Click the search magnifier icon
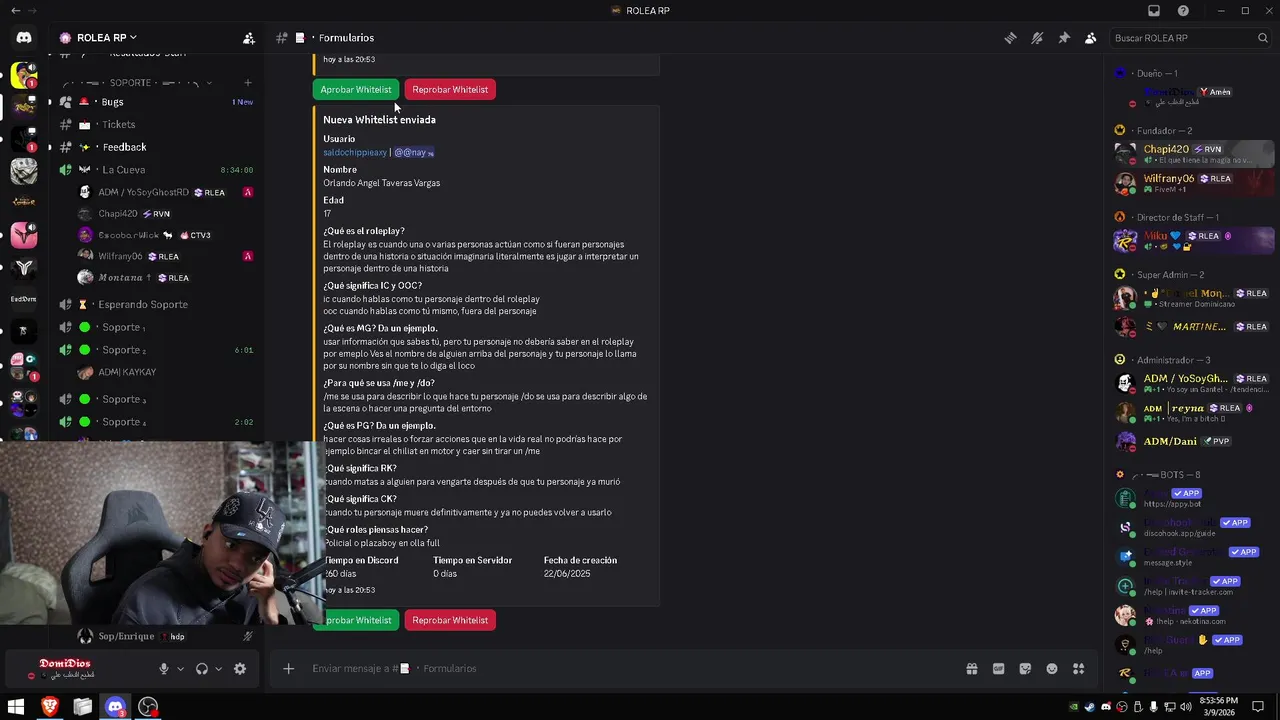This screenshot has width=1280, height=720. pos(1263,38)
